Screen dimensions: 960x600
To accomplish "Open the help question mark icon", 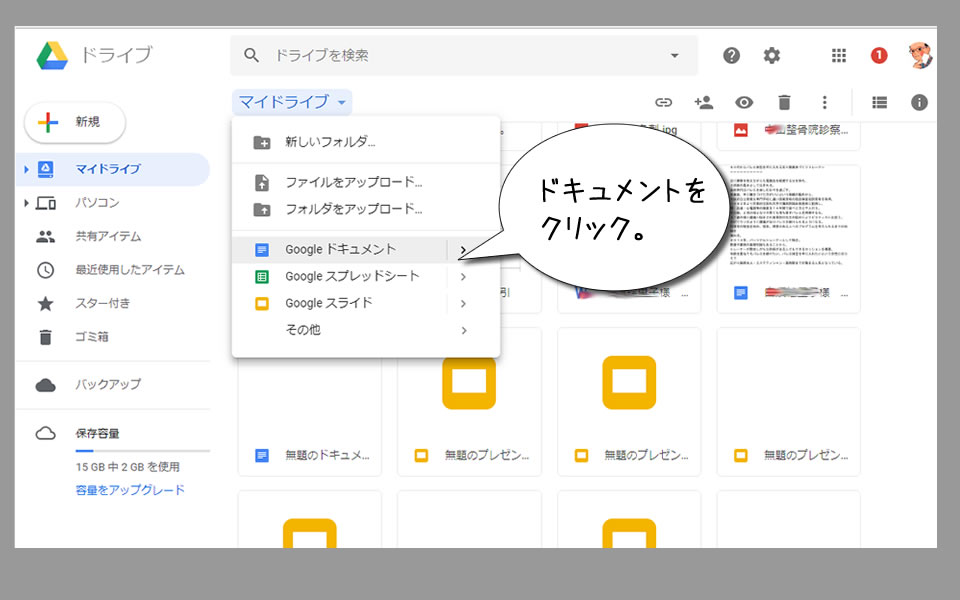I will 731,56.
